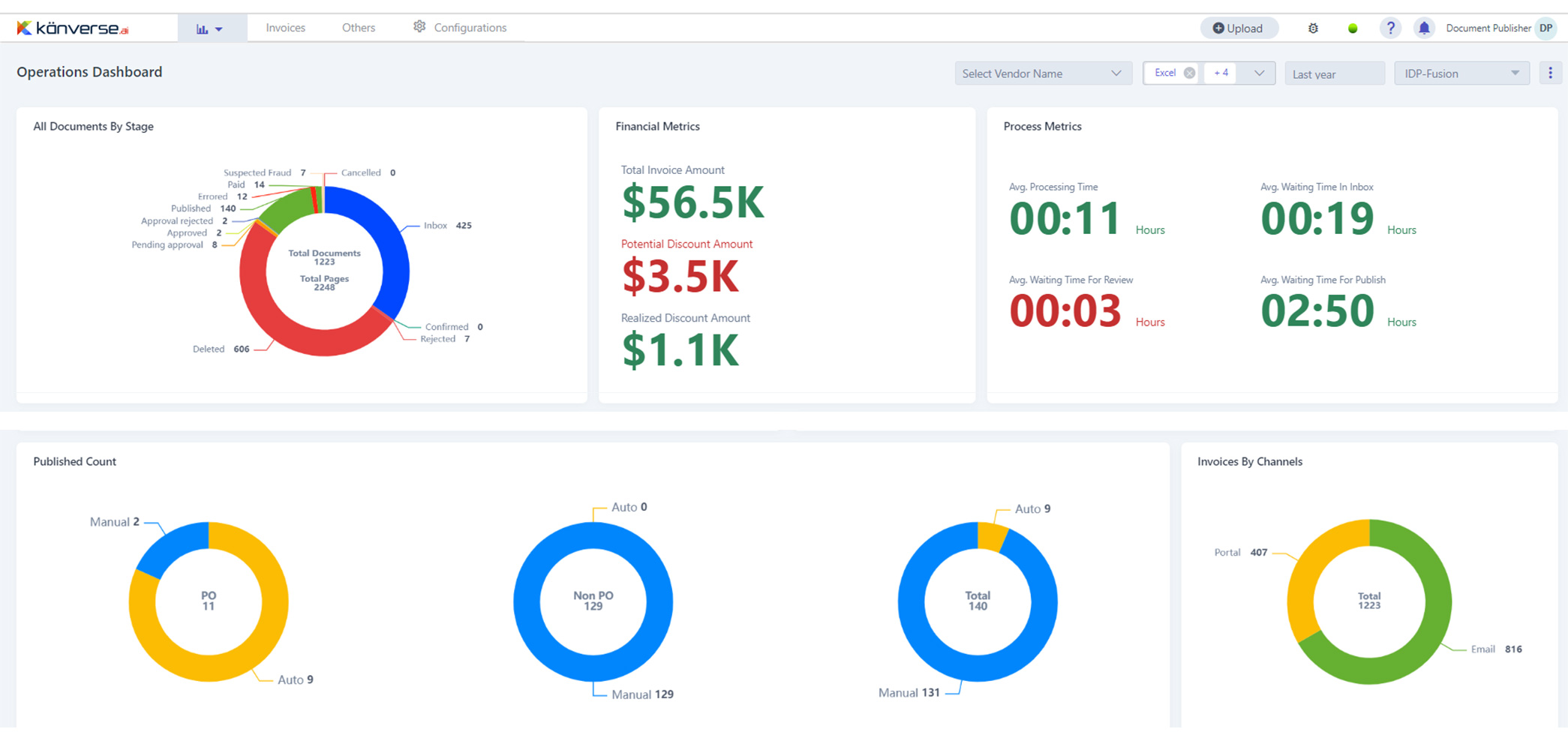The width and height of the screenshot is (1568, 750).
Task: Click the DP user avatar
Action: pos(1545,28)
